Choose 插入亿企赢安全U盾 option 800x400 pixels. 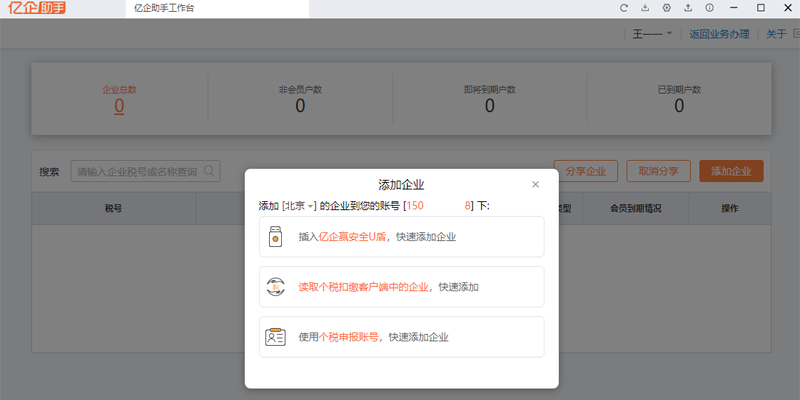(x=402, y=237)
